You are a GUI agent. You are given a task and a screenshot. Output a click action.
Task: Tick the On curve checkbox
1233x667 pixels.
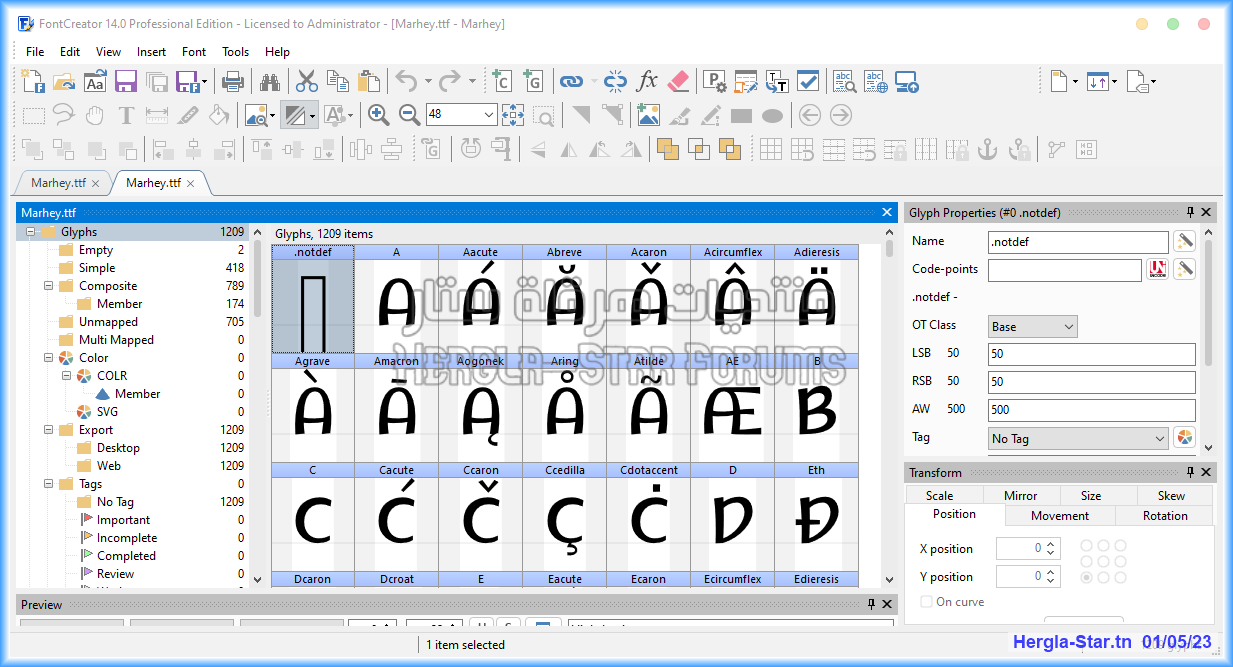[x=928, y=602]
